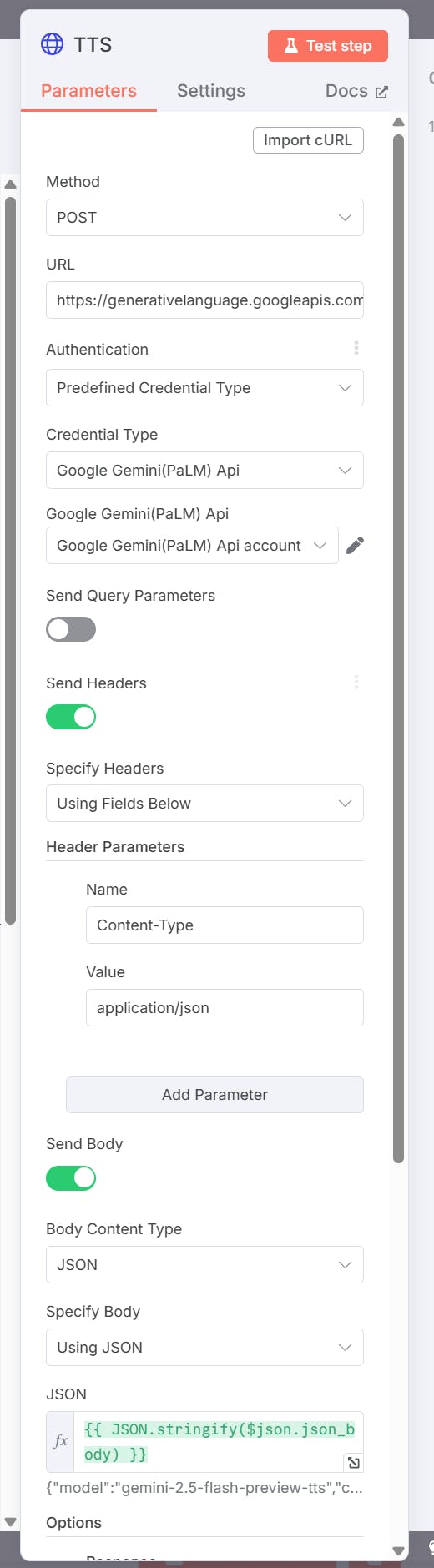Switch to the Settings tab
The height and width of the screenshot is (1568, 434).
point(211,91)
